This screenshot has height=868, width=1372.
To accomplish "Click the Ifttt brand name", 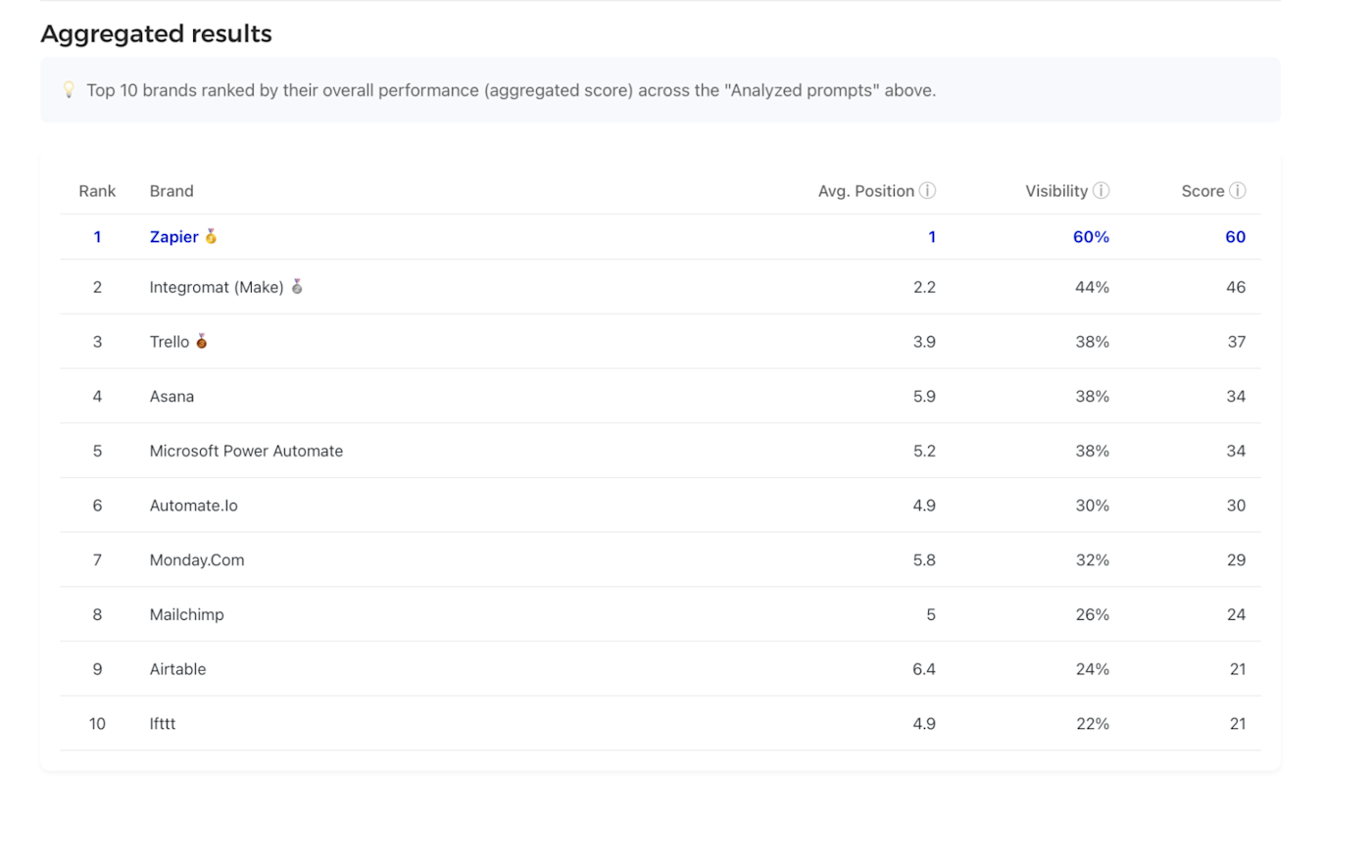I will click(163, 724).
